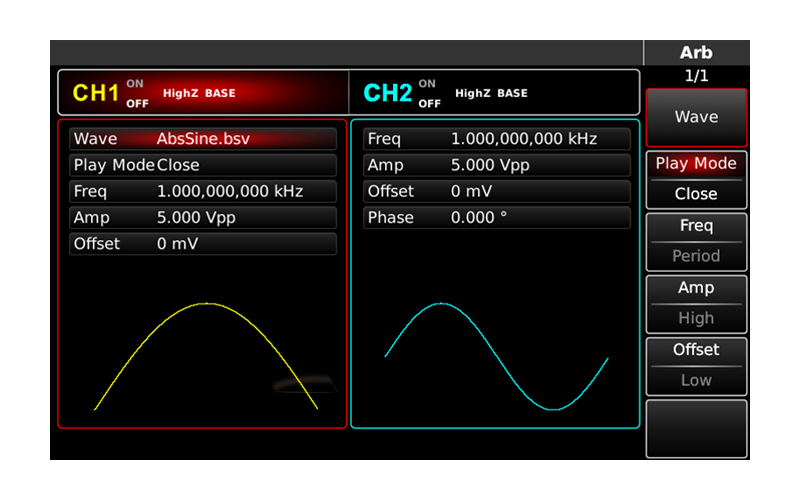Screen dimensions: 800x500
Task: Switch Freq/Period softkey
Action: coord(696,242)
